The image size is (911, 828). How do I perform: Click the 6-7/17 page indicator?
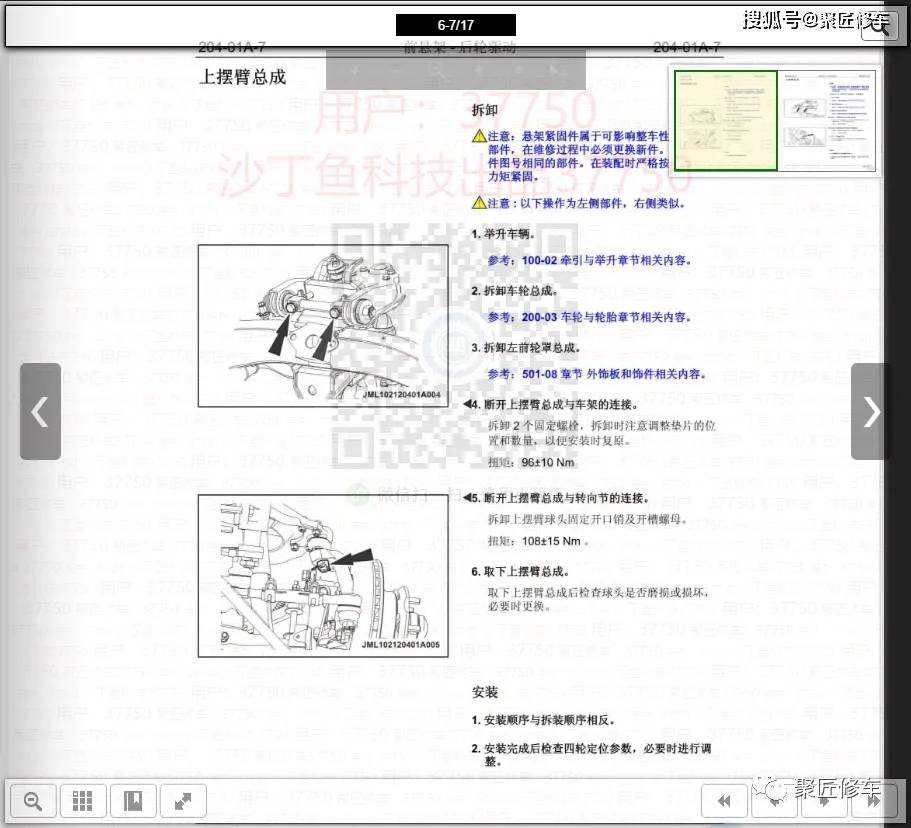tap(455, 25)
